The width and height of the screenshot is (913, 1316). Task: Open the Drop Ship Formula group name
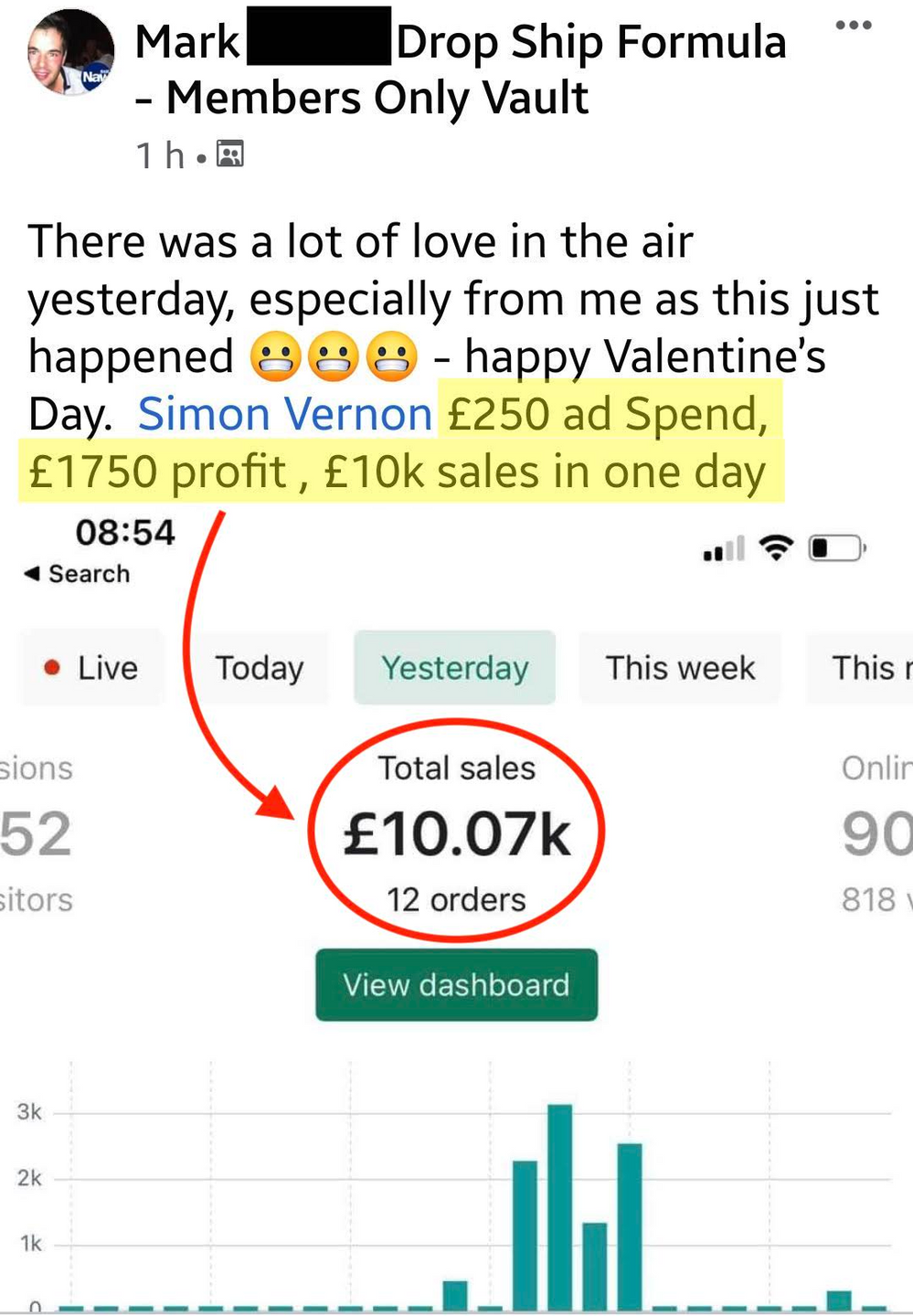pos(590,42)
